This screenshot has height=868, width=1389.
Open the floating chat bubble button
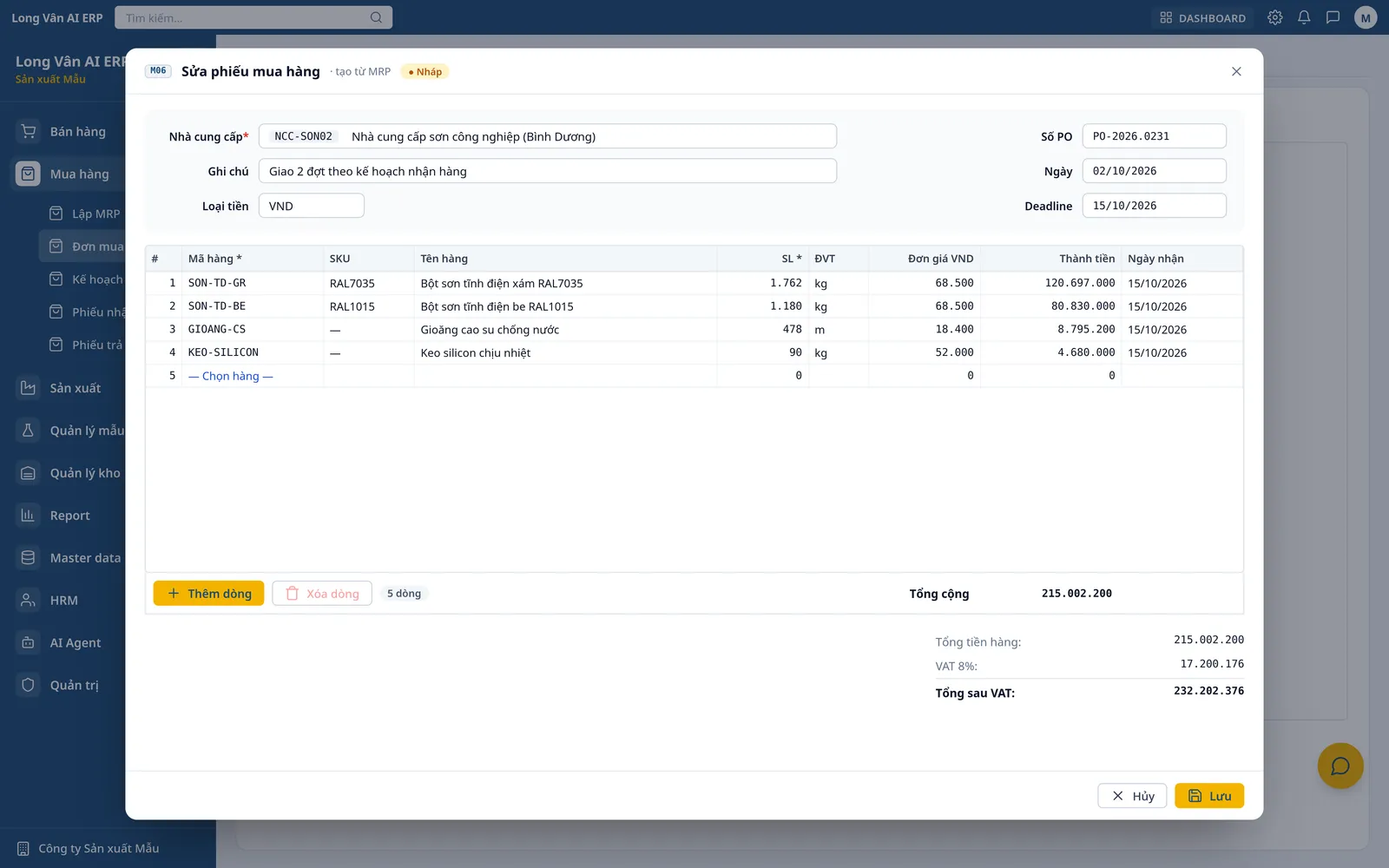[x=1340, y=766]
